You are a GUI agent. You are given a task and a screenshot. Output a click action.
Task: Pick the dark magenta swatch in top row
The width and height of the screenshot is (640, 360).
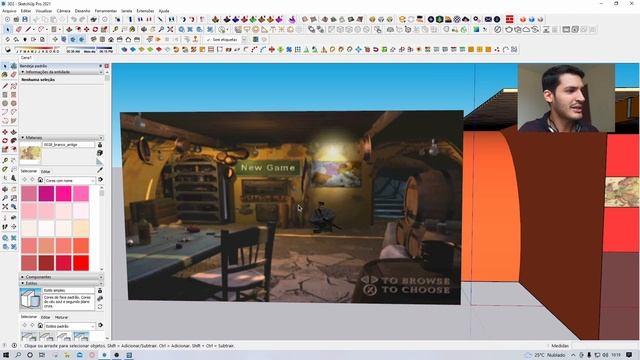(x=46, y=193)
